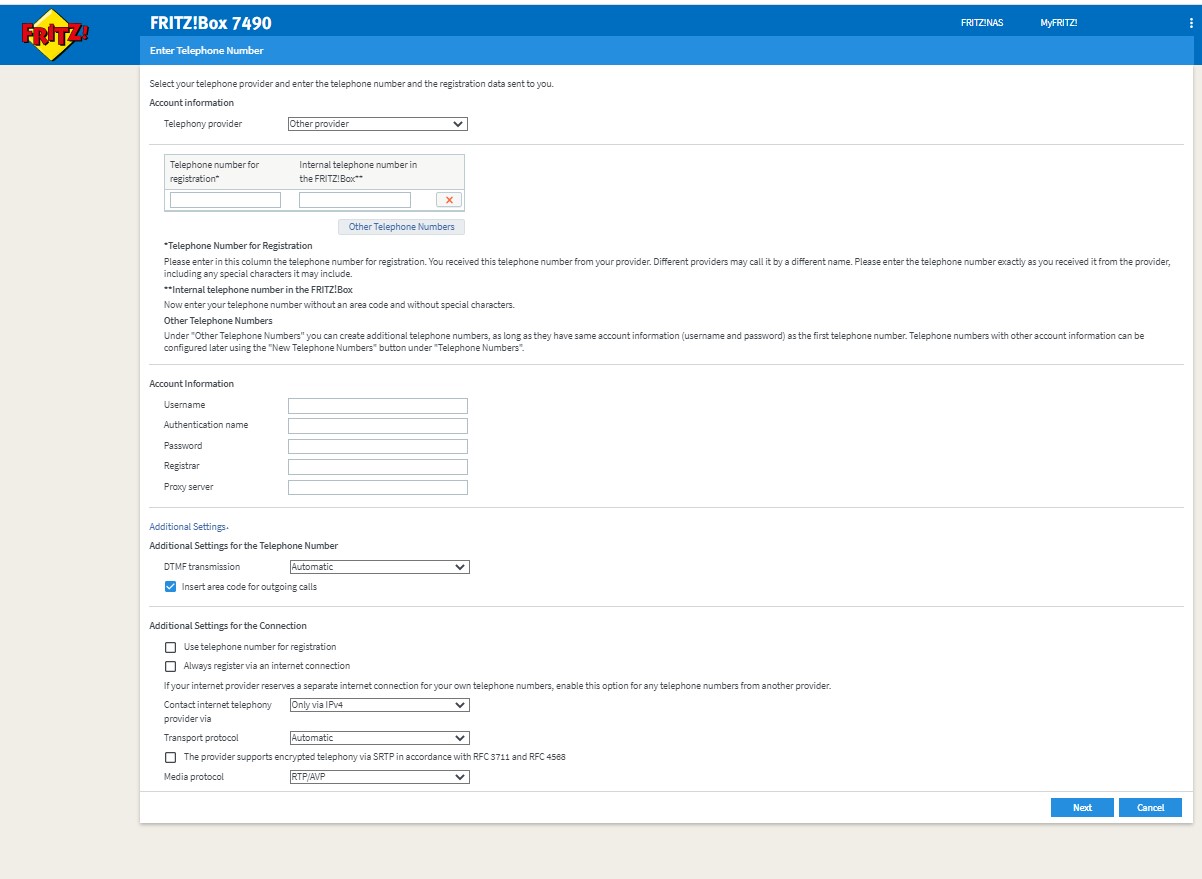Open FRITZ!NAS from the header
1202x879 pixels.
point(982,23)
